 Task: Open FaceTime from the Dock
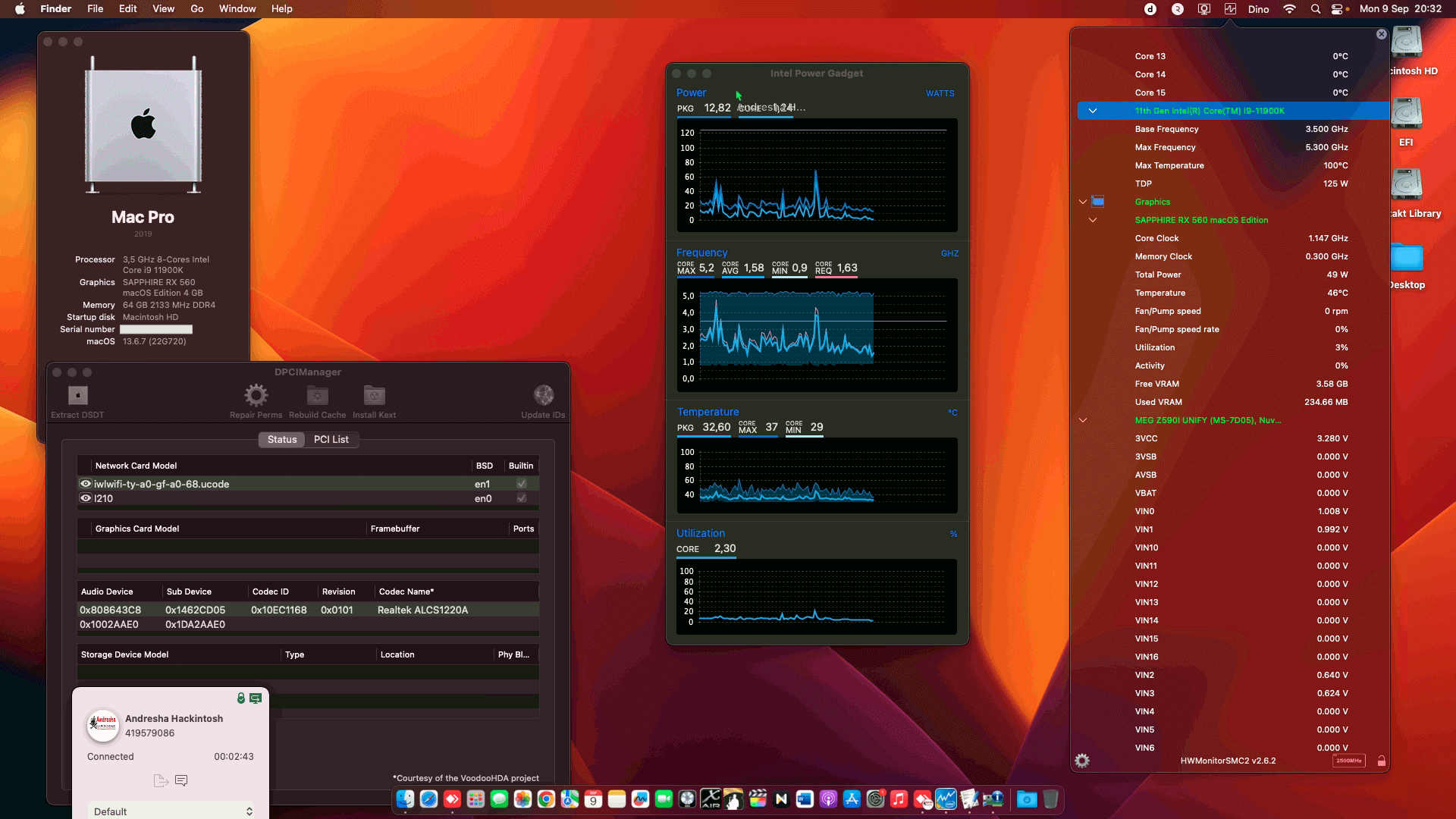click(664, 799)
